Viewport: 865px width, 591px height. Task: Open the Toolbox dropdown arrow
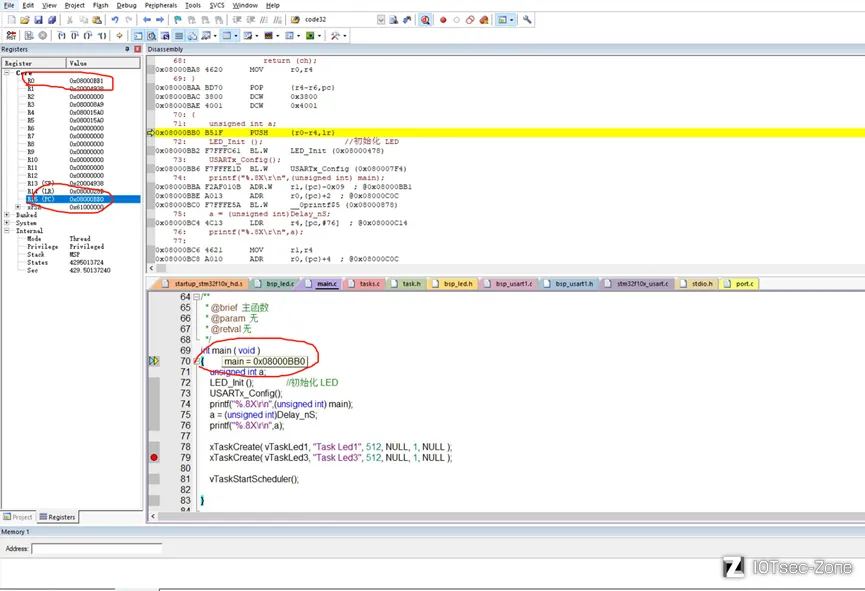click(x=345, y=35)
